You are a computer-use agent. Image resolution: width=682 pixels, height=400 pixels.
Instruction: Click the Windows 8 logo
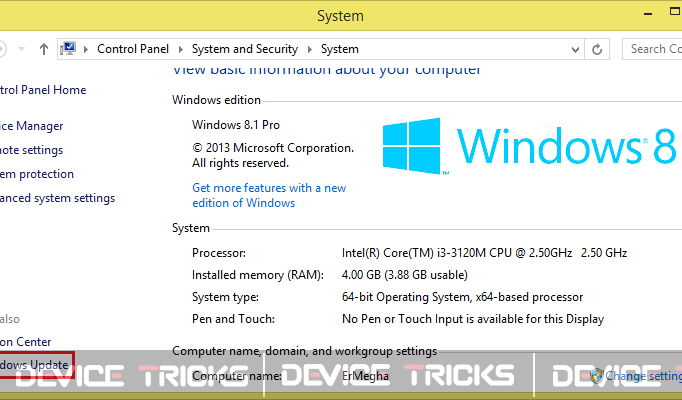(x=529, y=146)
